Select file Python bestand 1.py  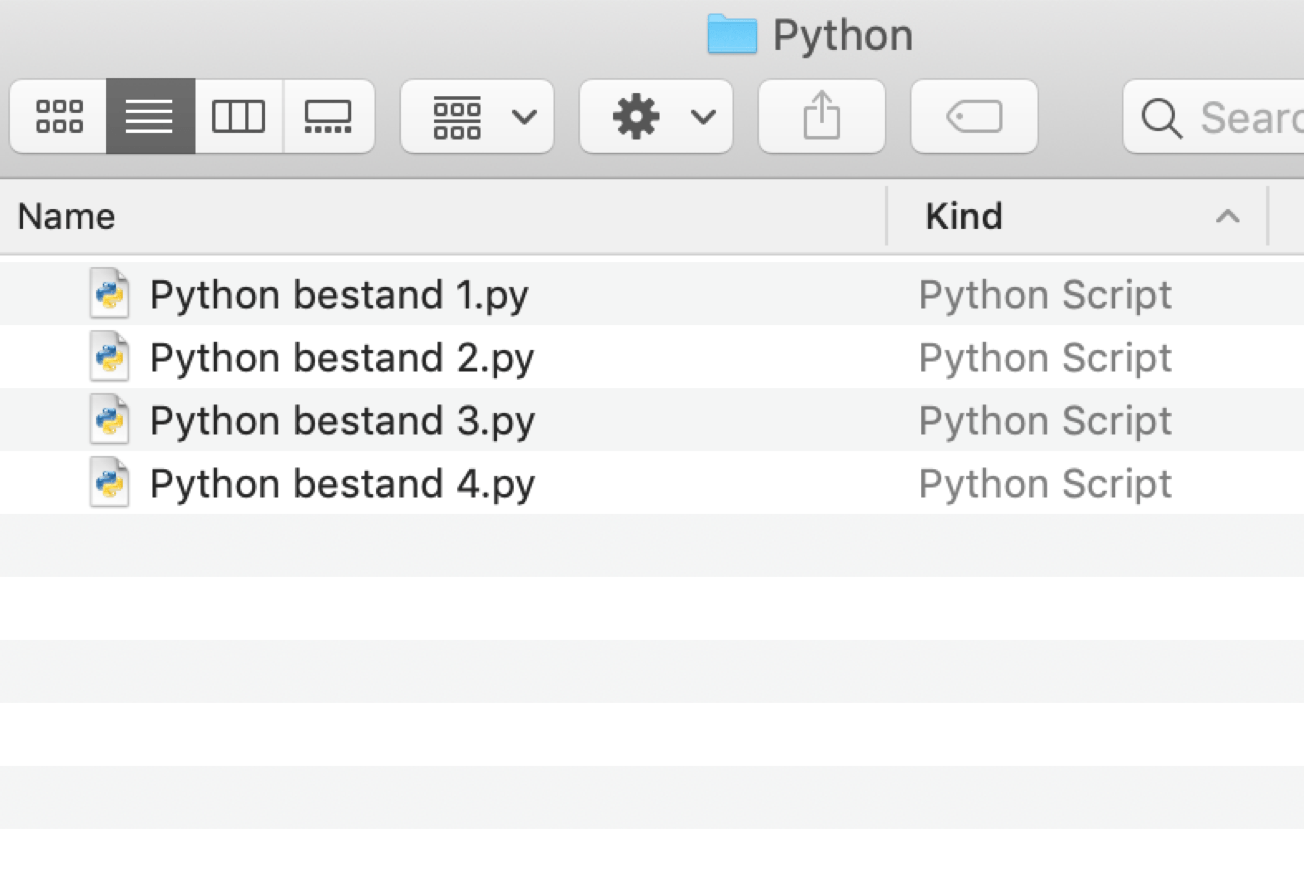[x=338, y=294]
